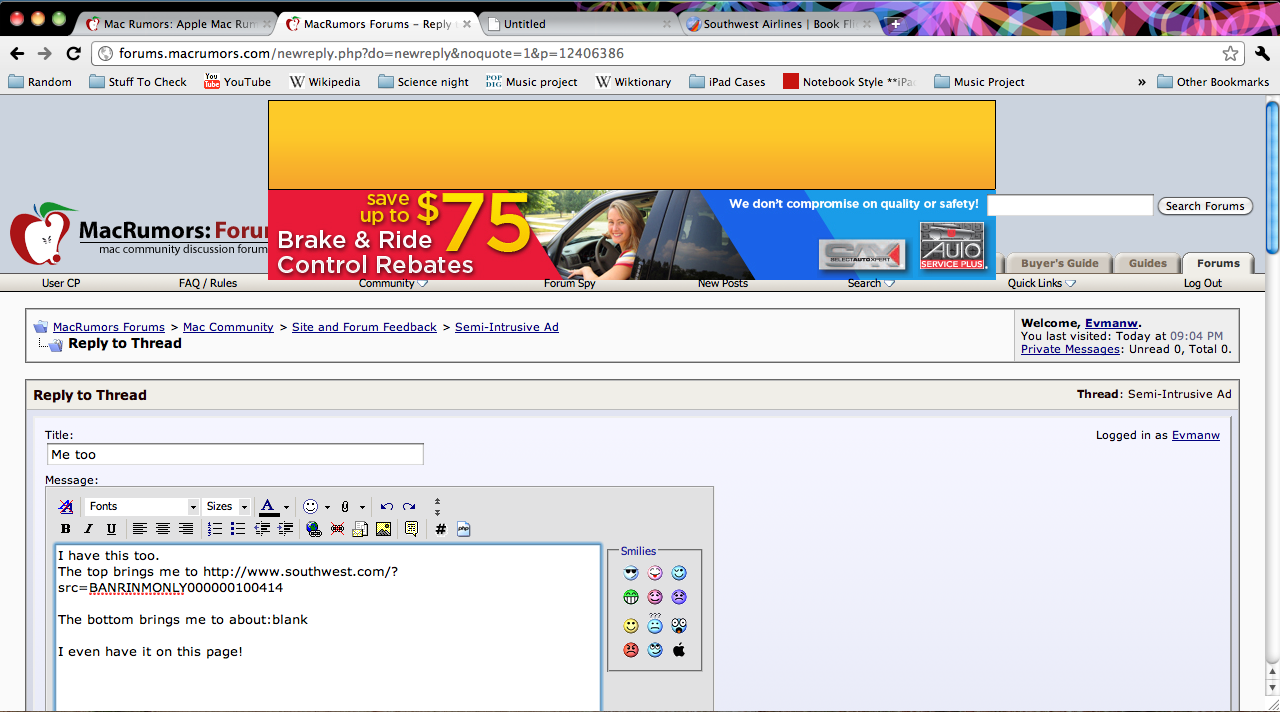Switch to the Mac Rumors: Apple Mac browser tab
The image size is (1280, 712).
[176, 23]
